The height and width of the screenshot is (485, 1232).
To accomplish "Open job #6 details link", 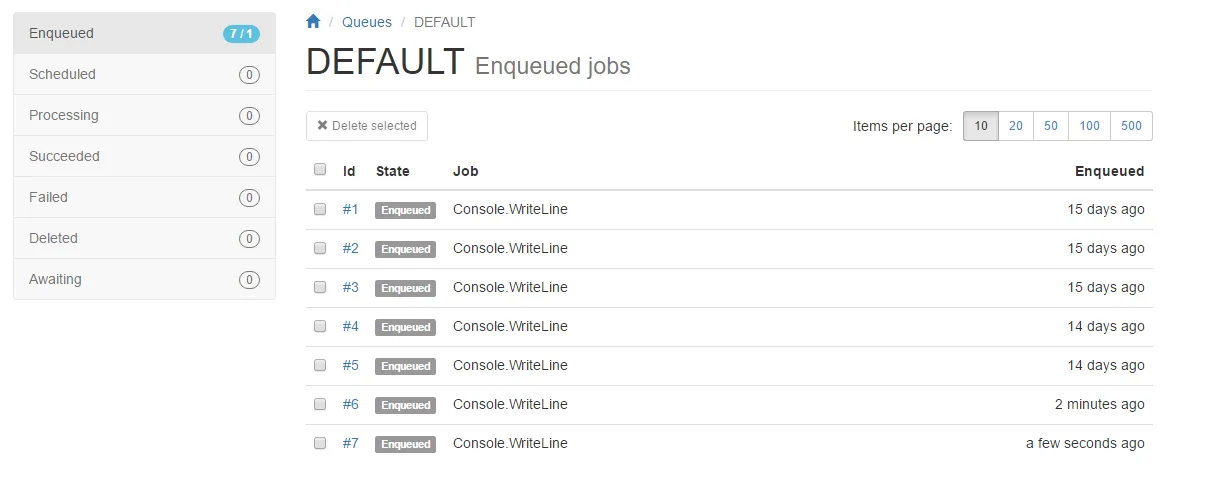I will pos(350,404).
